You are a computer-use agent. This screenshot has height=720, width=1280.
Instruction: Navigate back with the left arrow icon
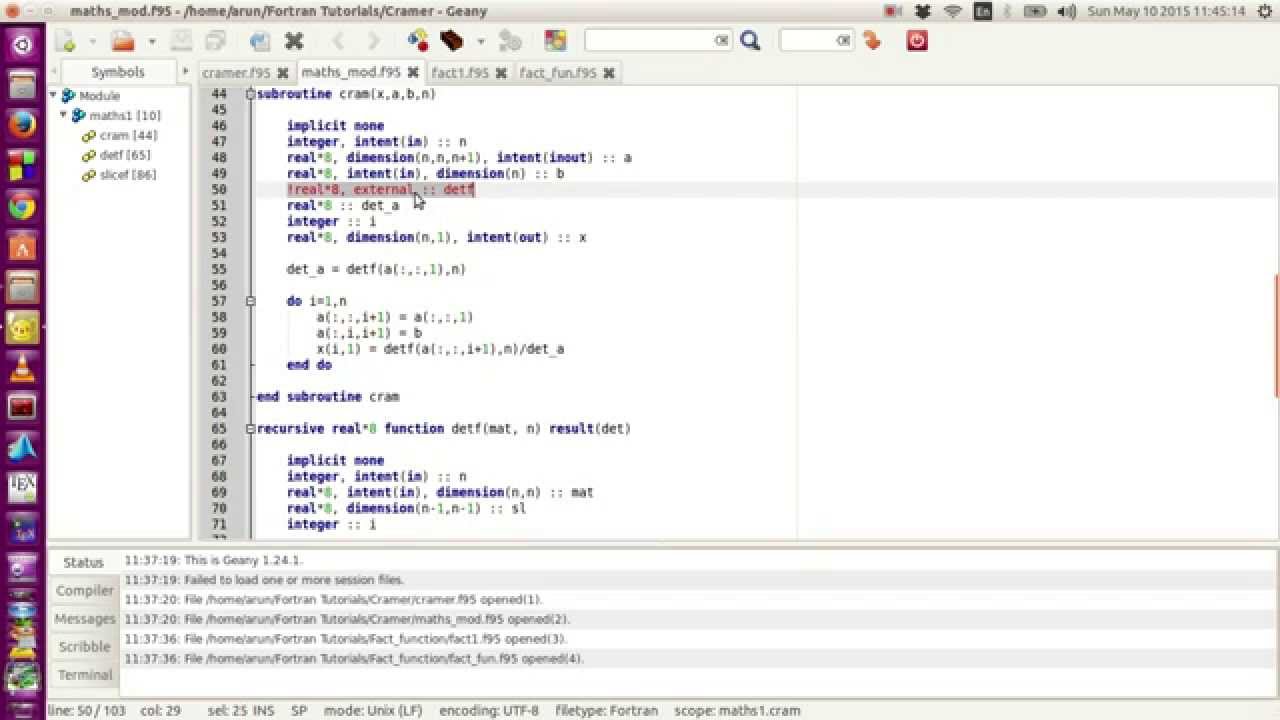[338, 41]
